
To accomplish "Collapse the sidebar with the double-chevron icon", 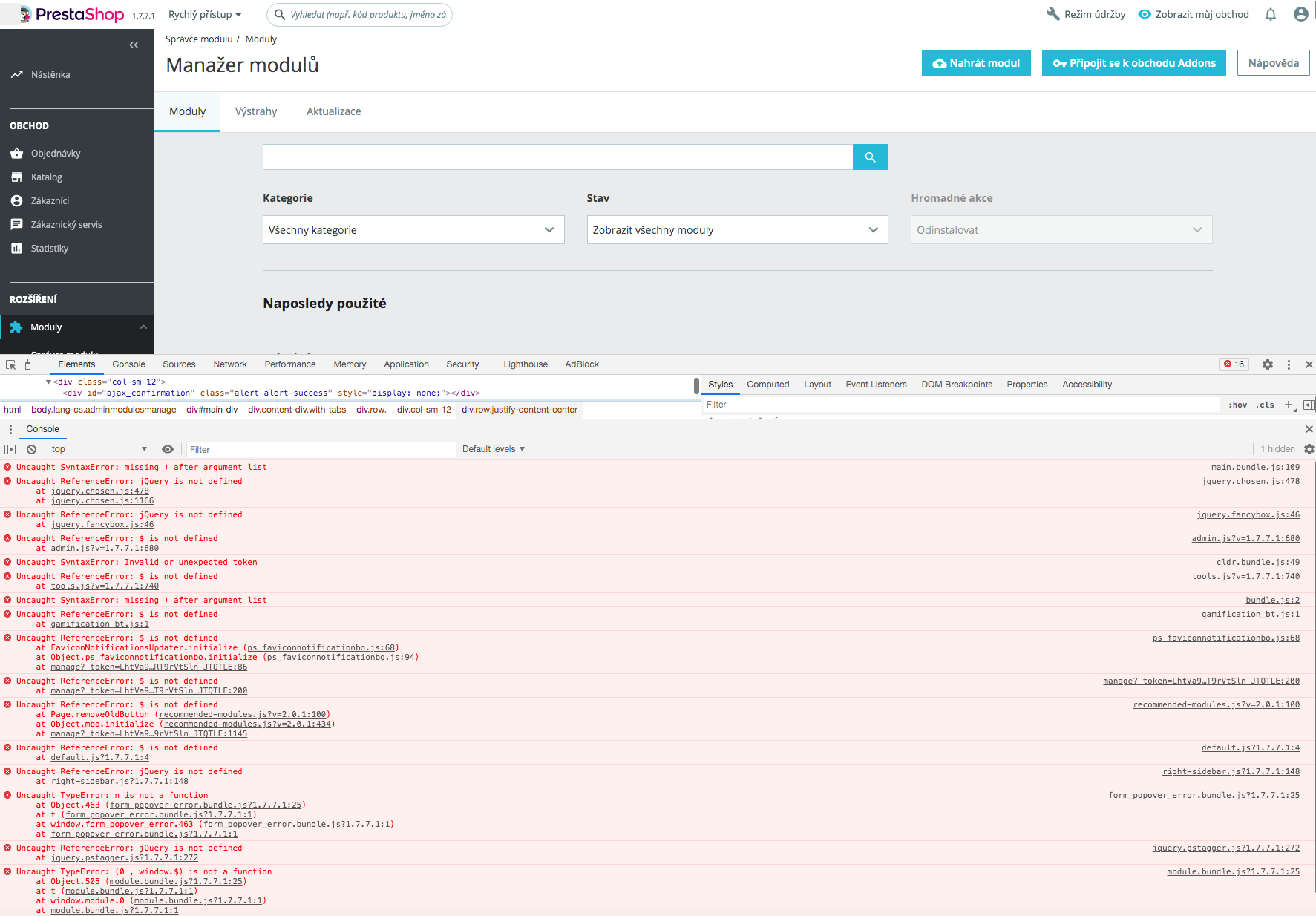I will tap(134, 45).
